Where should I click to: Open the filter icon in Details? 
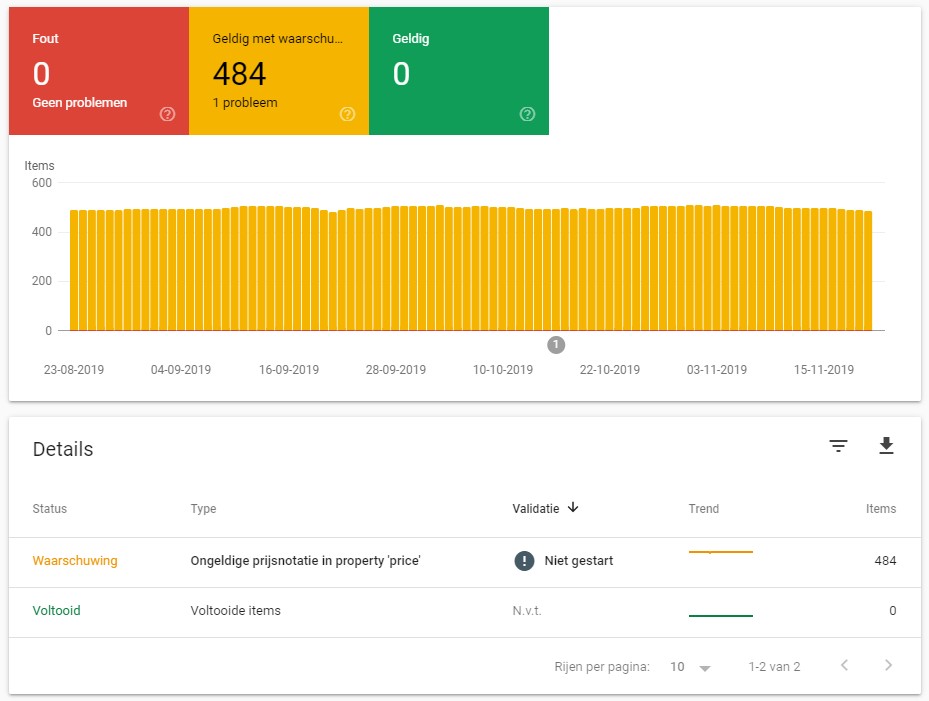point(838,446)
